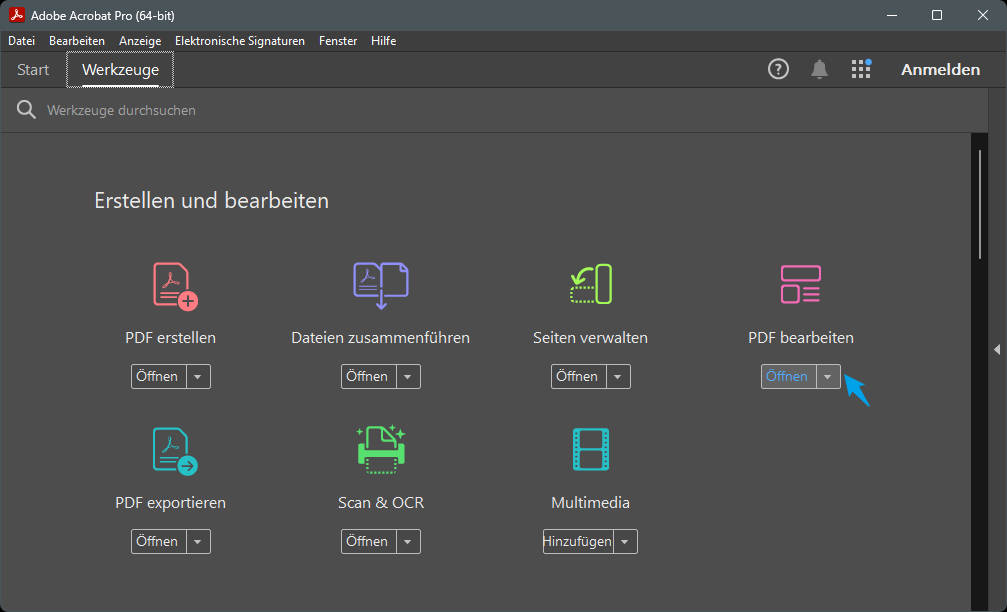1007x612 pixels.
Task: Switch to the Start tab
Action: pyautogui.click(x=32, y=69)
